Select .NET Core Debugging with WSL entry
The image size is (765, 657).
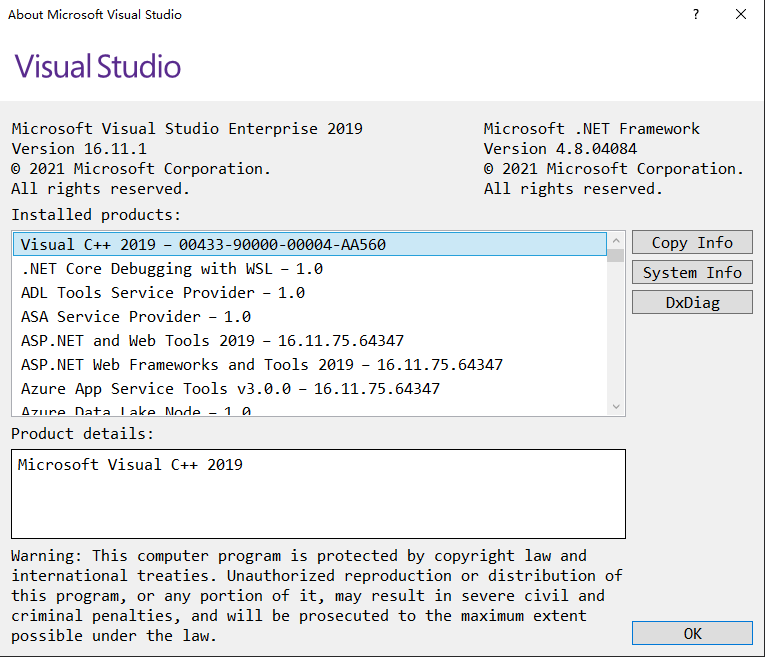pyautogui.click(x=172, y=268)
